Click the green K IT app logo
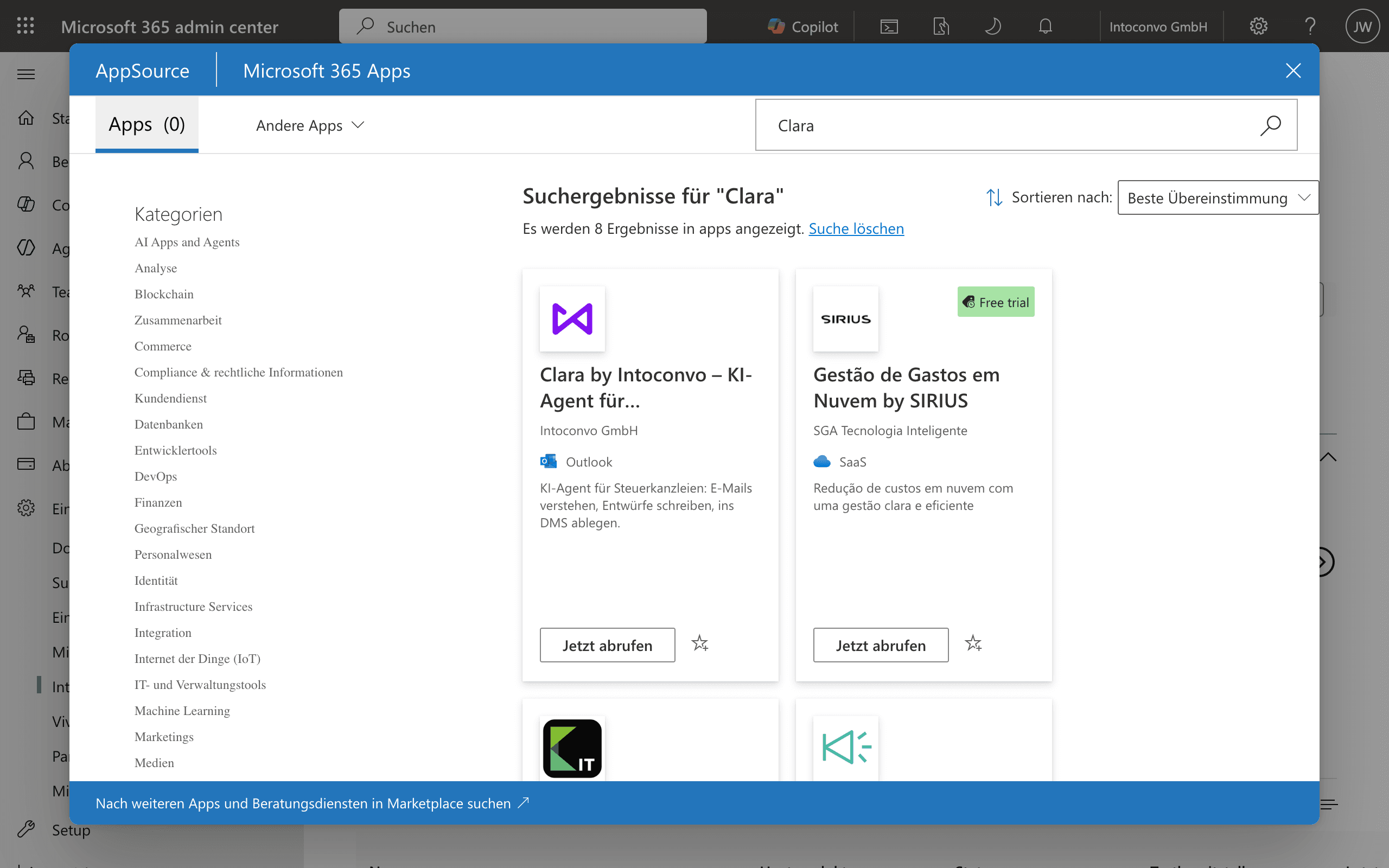 pyautogui.click(x=572, y=748)
